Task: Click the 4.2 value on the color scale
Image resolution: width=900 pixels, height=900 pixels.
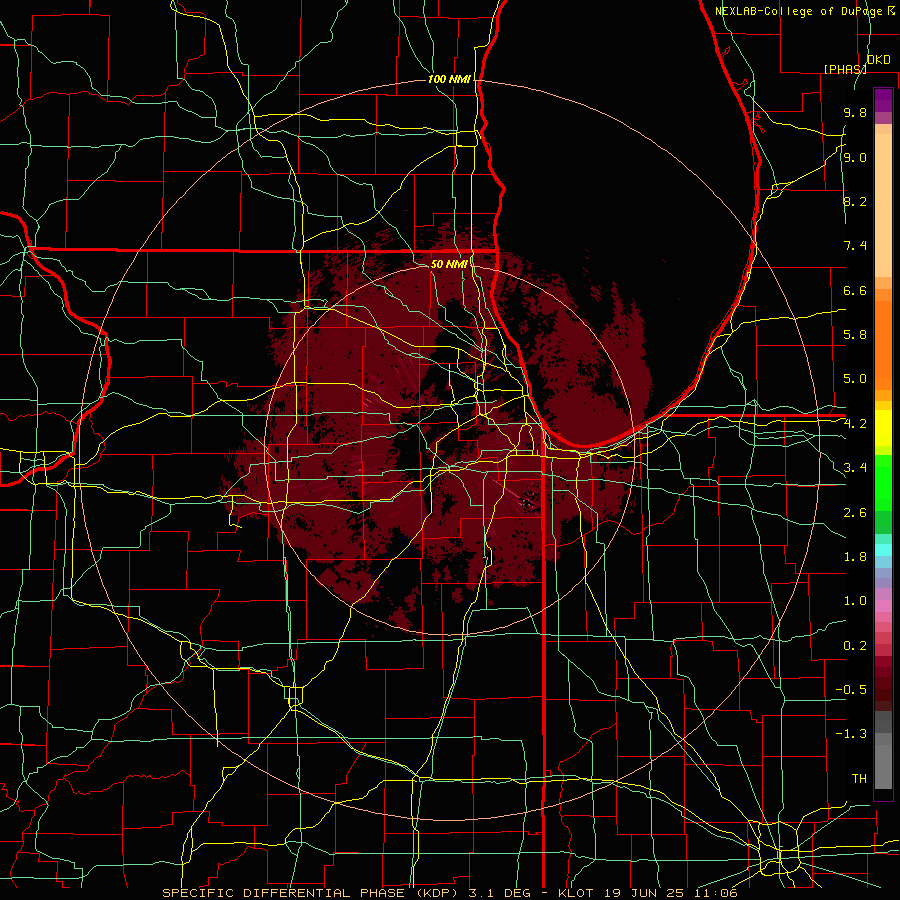Action: click(x=855, y=424)
